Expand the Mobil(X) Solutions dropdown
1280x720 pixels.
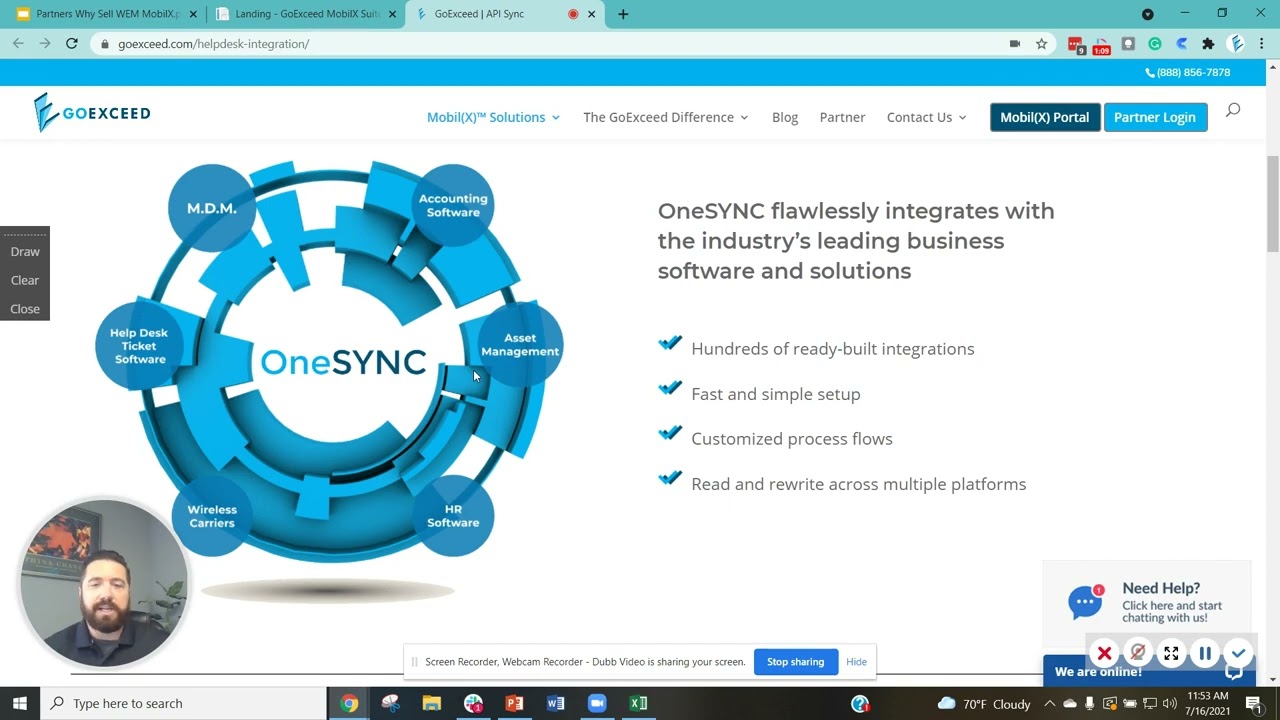click(x=493, y=117)
